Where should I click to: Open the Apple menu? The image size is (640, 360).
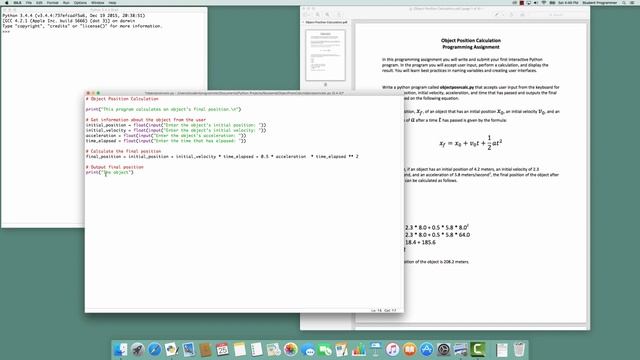click(x=7, y=2)
